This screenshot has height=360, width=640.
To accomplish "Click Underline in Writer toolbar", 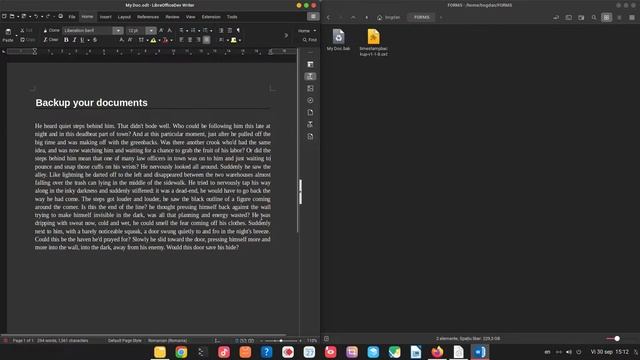I will click(x=82, y=40).
